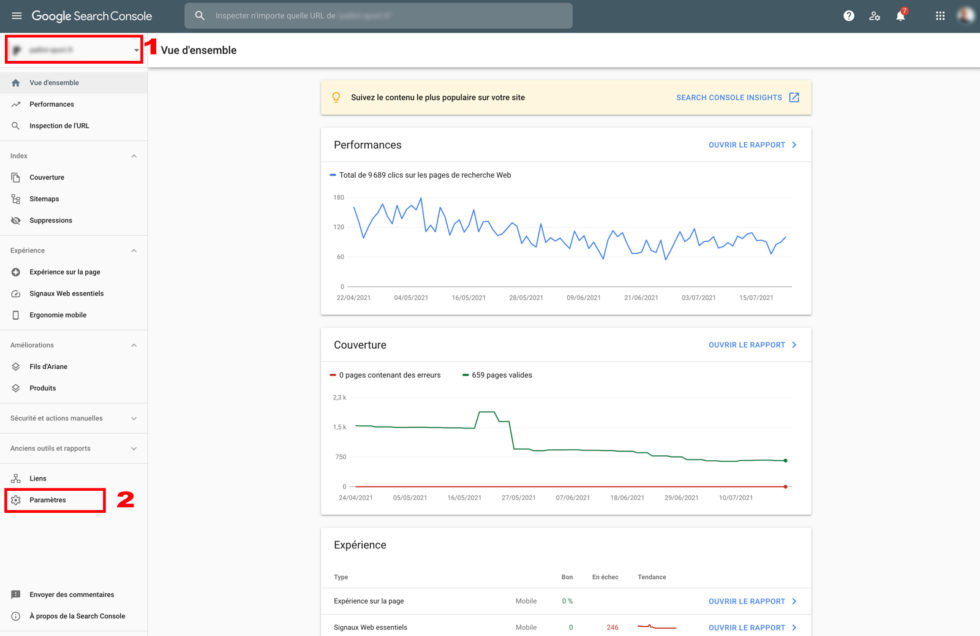
Task: Open Envoyer des commentaires feedback
Action: click(x=71, y=595)
